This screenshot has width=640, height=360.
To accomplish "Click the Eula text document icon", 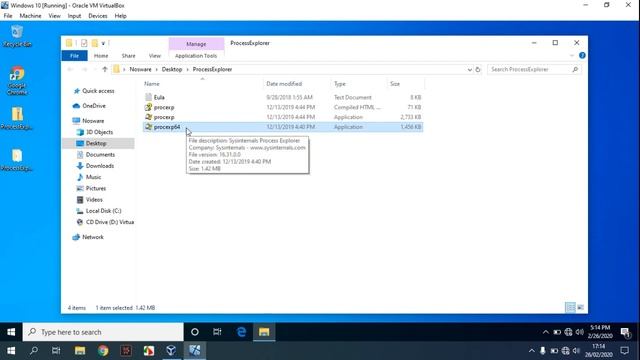I will pos(149,97).
